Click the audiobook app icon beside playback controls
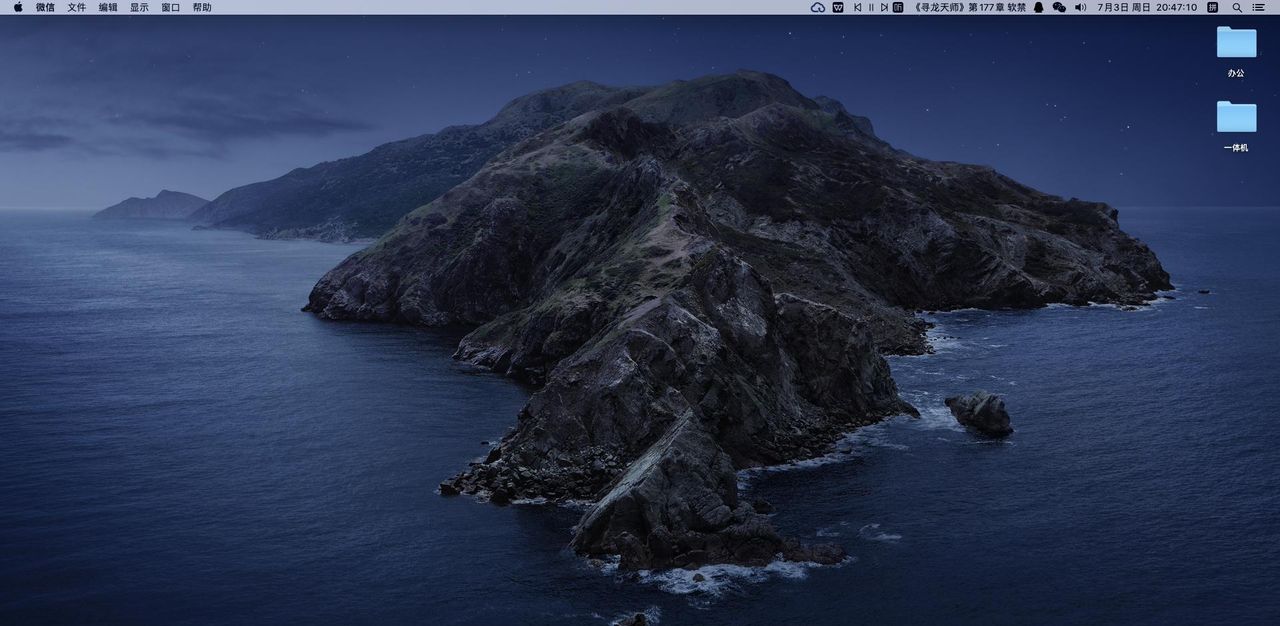This screenshot has height=626, width=1280. (898, 7)
